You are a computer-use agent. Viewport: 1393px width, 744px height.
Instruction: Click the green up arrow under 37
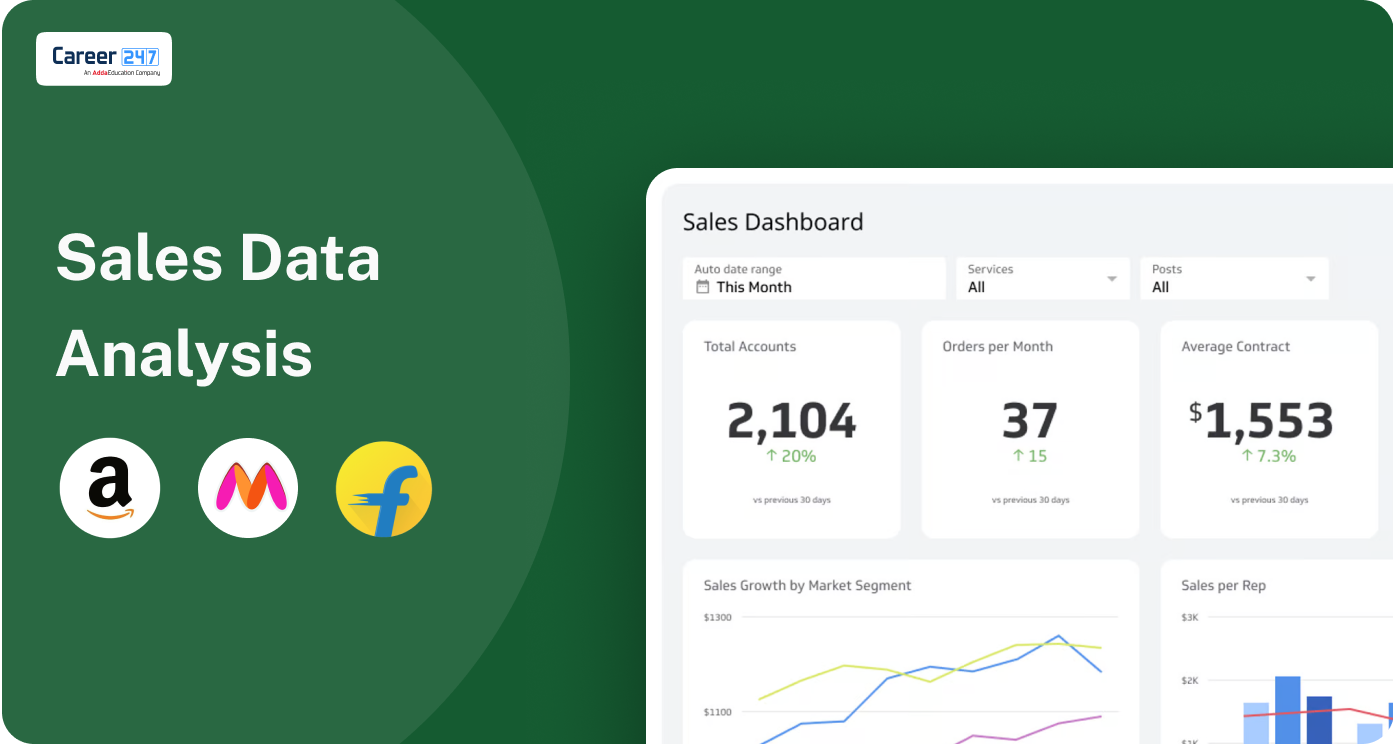coord(1018,456)
